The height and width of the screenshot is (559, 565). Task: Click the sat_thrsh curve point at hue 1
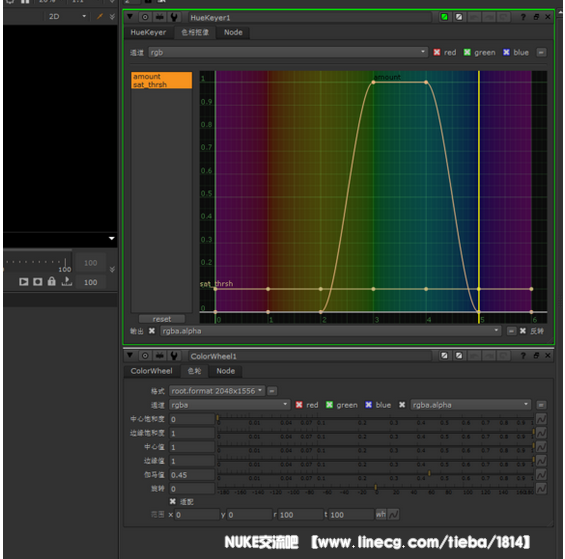coord(268,289)
